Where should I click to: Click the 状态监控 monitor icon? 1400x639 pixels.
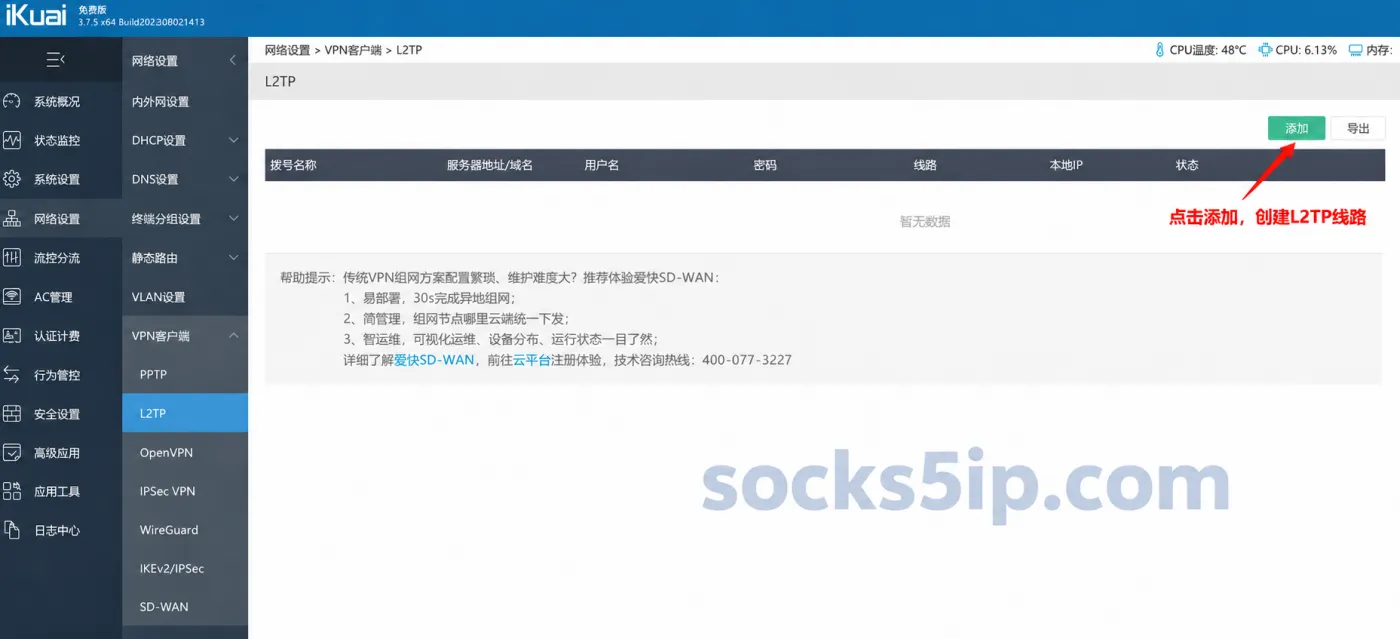(x=12, y=140)
